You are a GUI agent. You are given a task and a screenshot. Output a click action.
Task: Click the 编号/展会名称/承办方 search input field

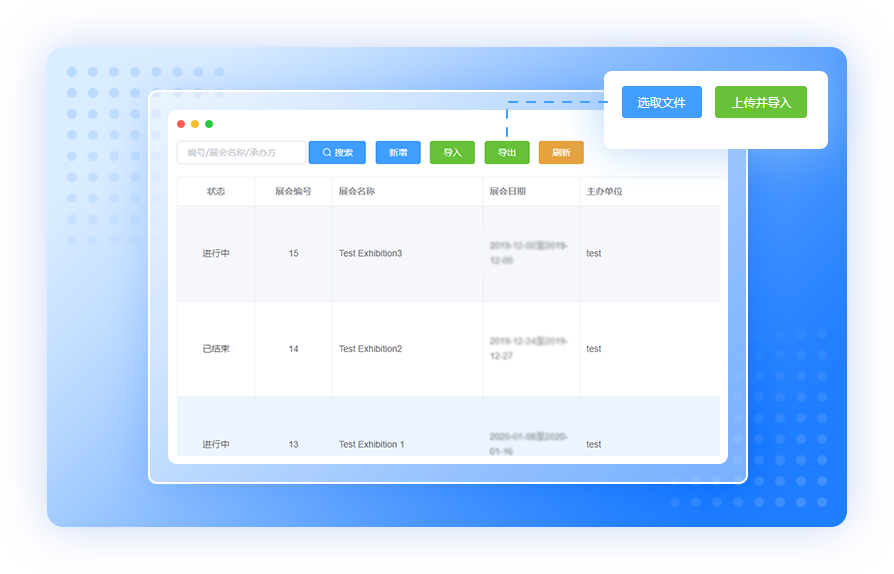tap(241, 152)
